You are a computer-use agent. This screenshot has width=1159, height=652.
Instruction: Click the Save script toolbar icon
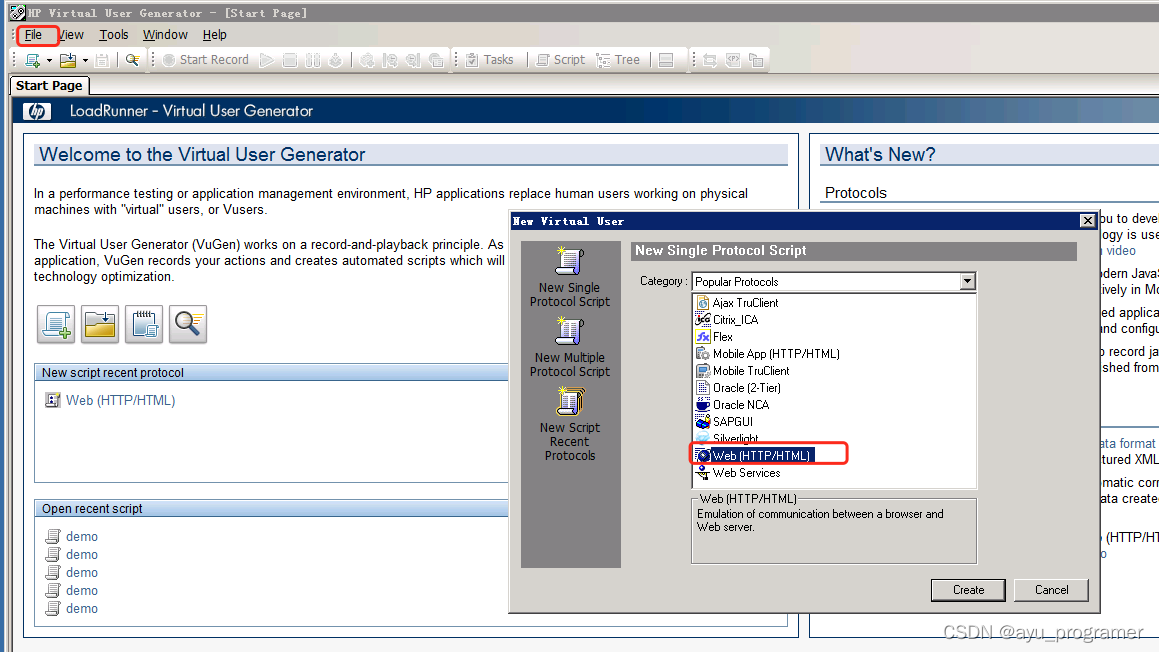tap(102, 60)
